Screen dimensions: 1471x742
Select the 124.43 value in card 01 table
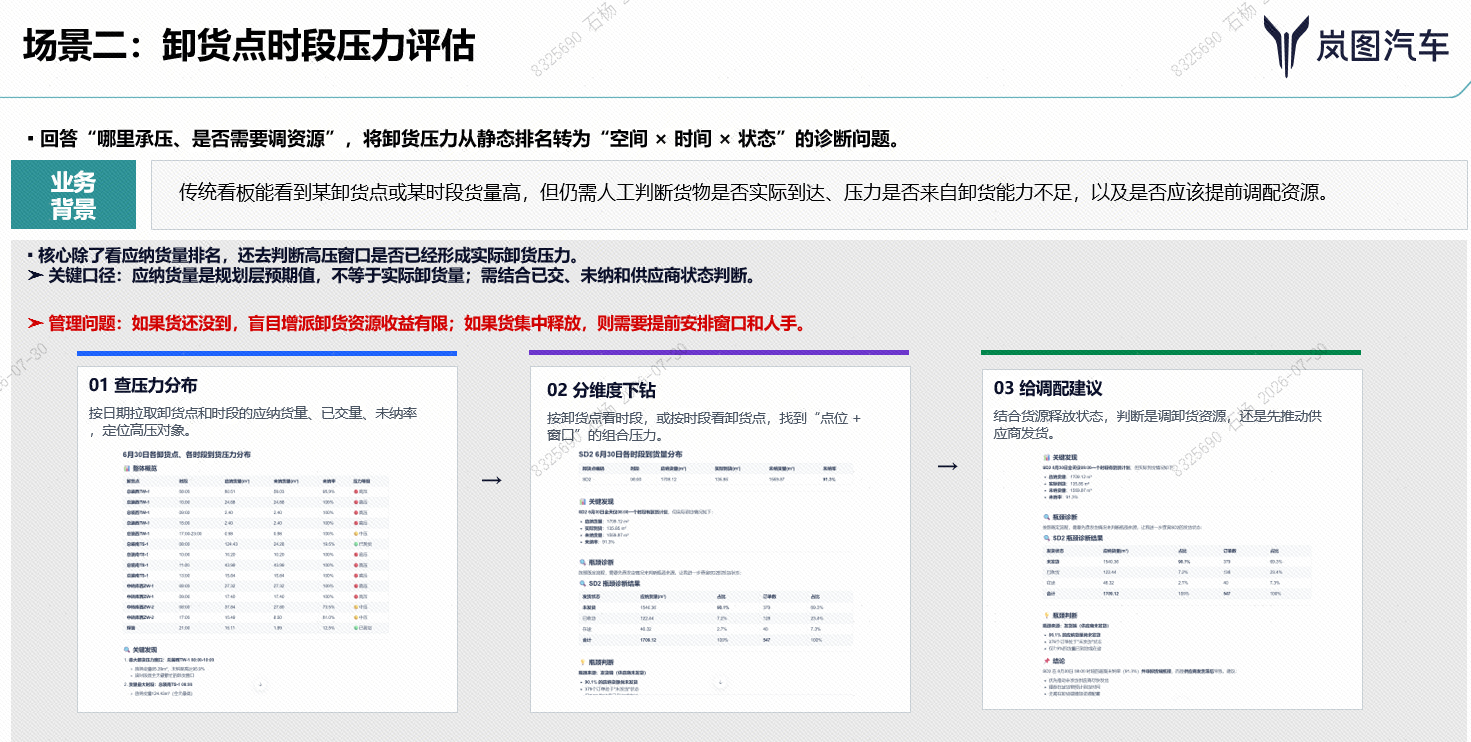tap(231, 544)
